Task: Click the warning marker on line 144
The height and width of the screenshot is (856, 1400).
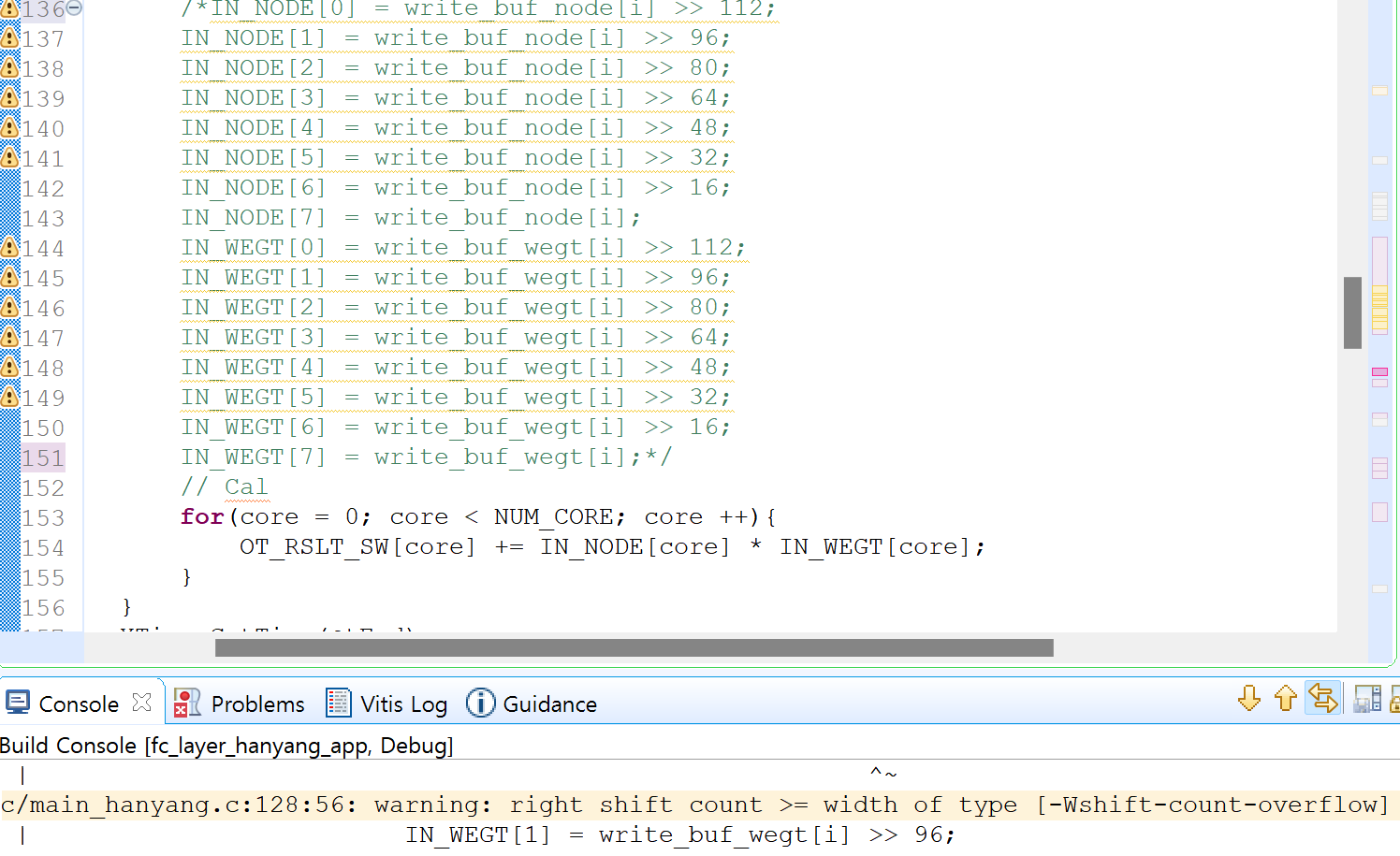Action: click(9, 248)
